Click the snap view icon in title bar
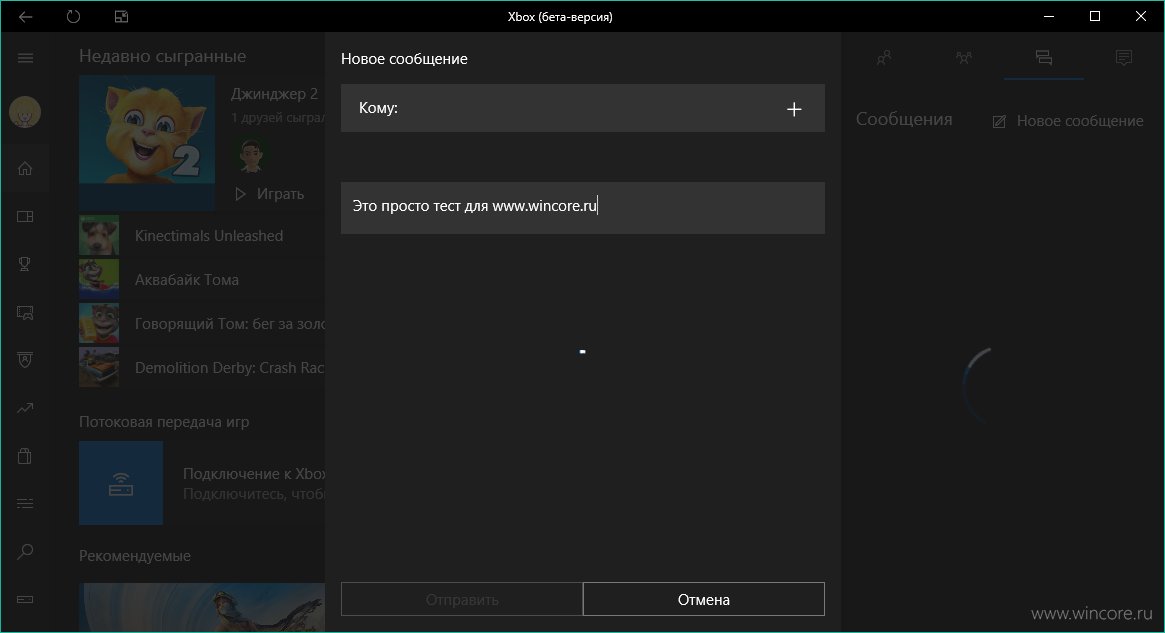The height and width of the screenshot is (633, 1165). coord(121,16)
